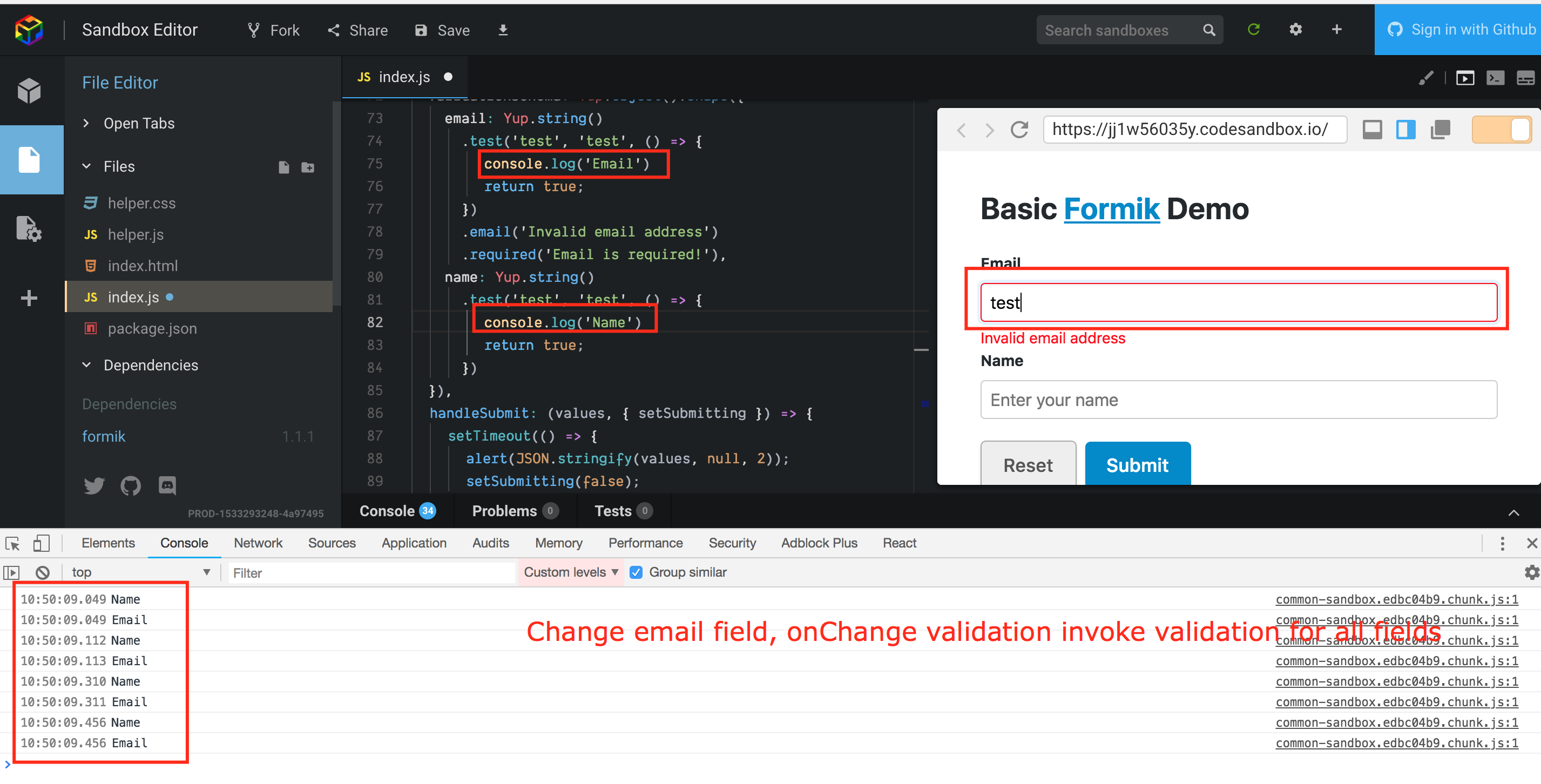Image resolution: width=1541 pixels, height=784 pixels.
Task: Click the green refresh icon in header
Action: [1254, 29]
